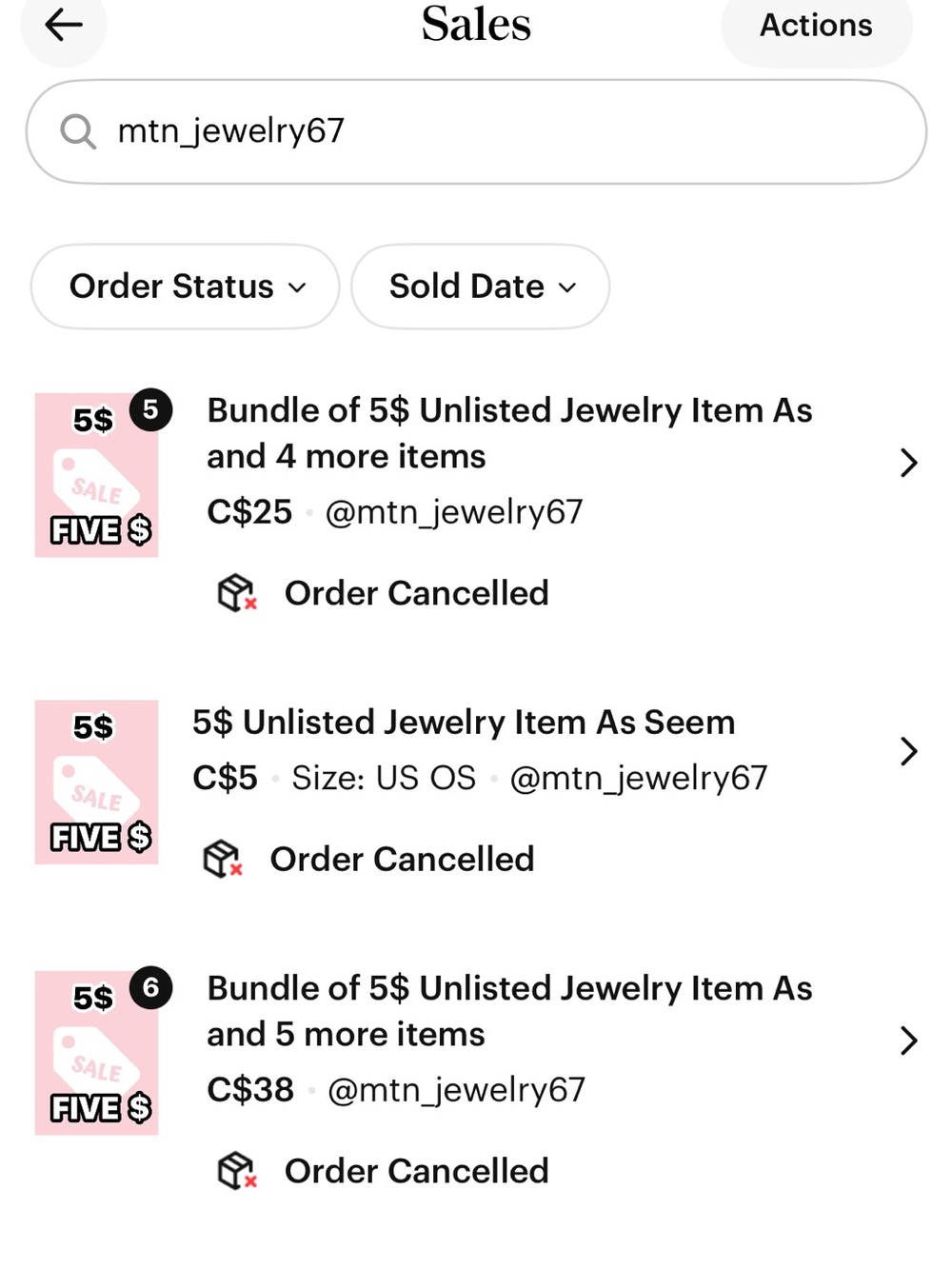Open the Actions menu
Viewport: 952px width, 1269px height.
816,26
